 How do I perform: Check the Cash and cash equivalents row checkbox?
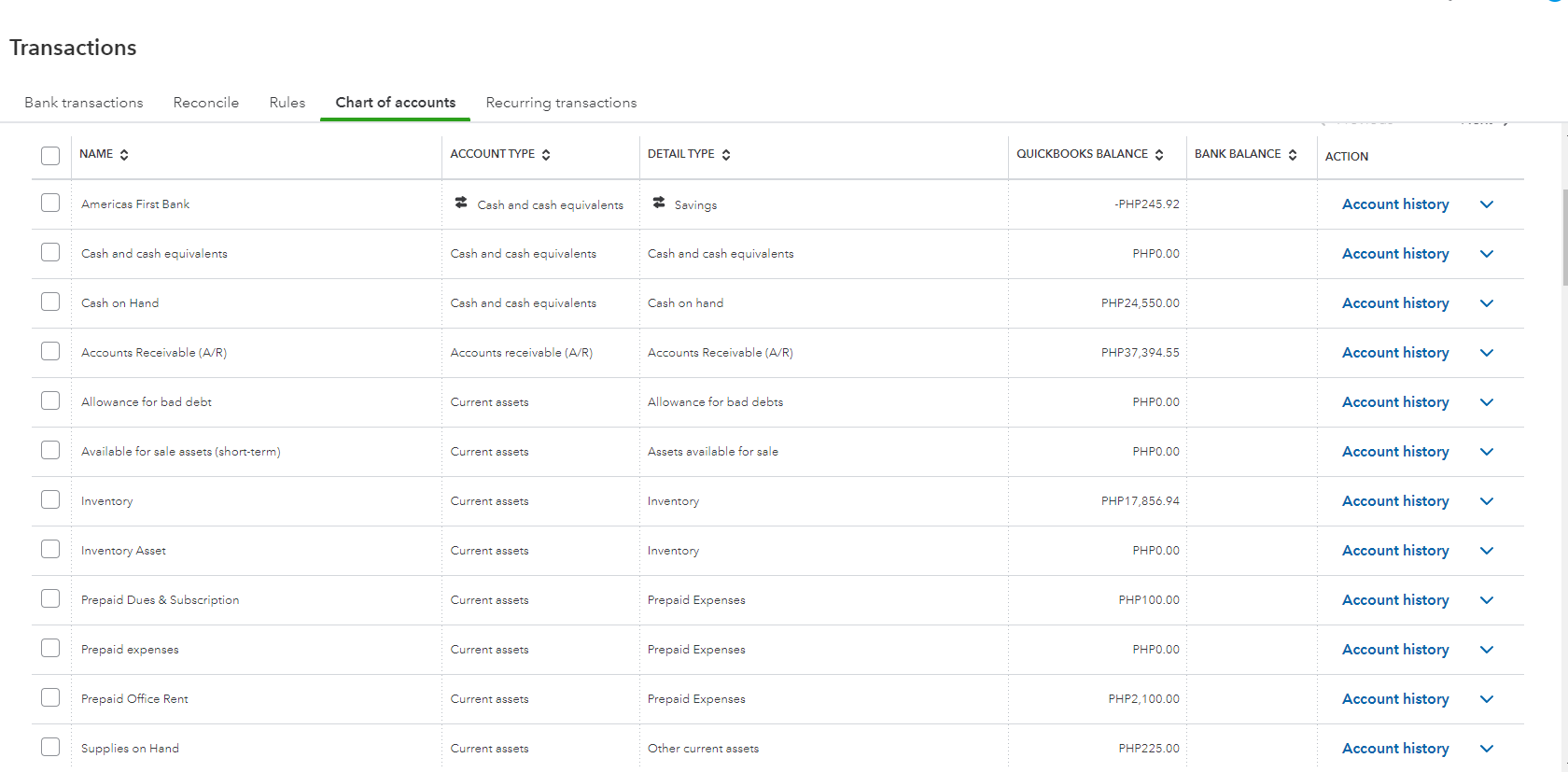pos(50,252)
